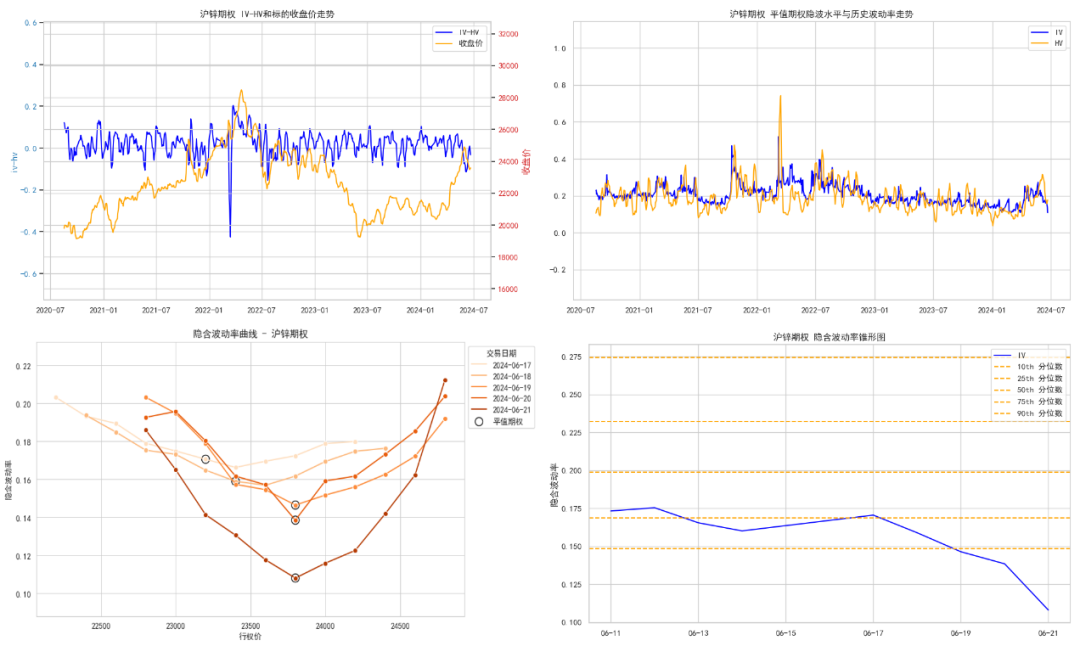The image size is (1080, 646).
Task: Click the '0.225' tick on cone chart
Action: 572,433
